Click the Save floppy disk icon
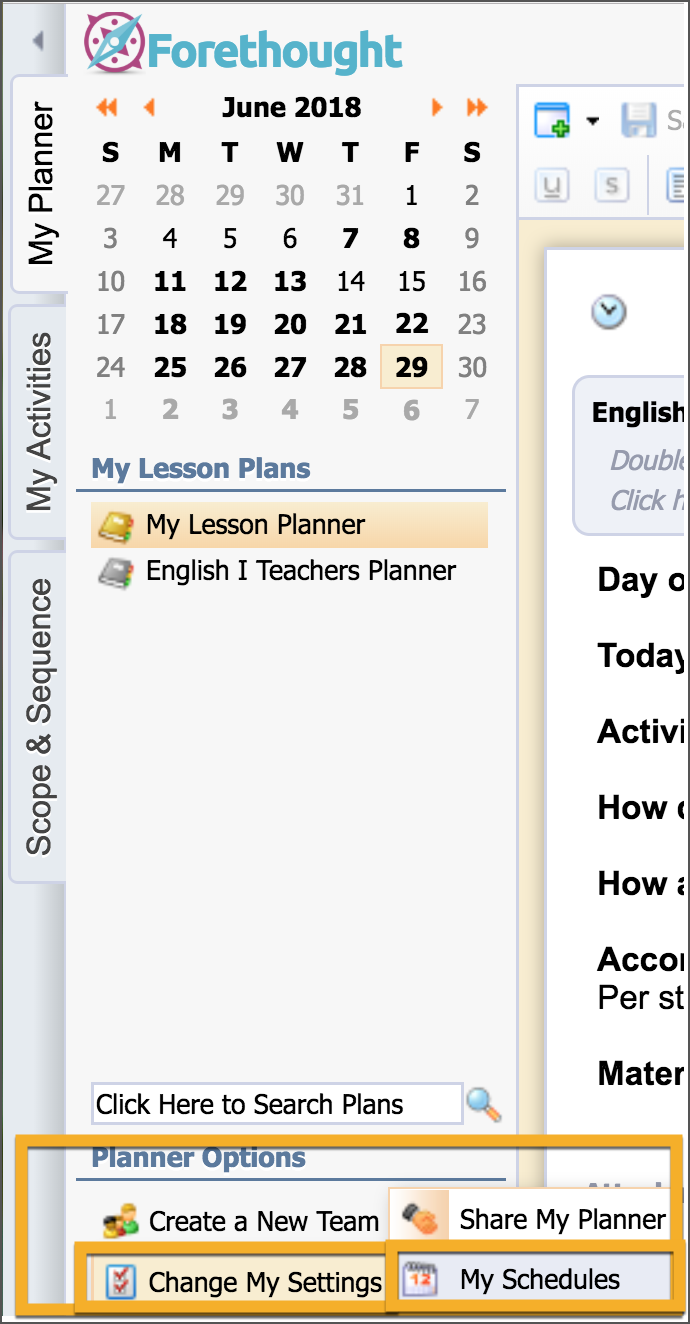The height and width of the screenshot is (1324, 690). coord(638,121)
